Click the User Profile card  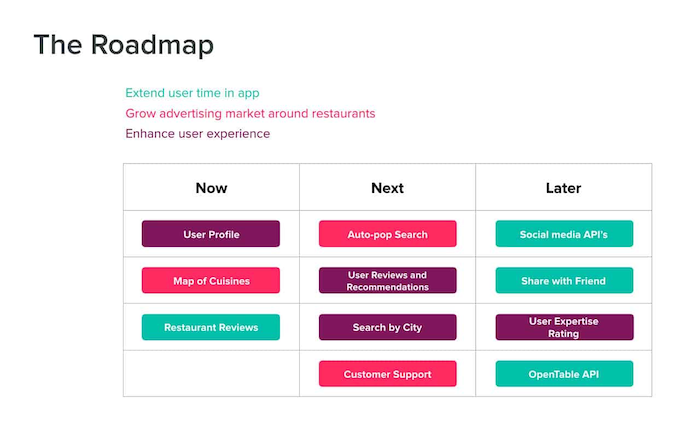[210, 234]
